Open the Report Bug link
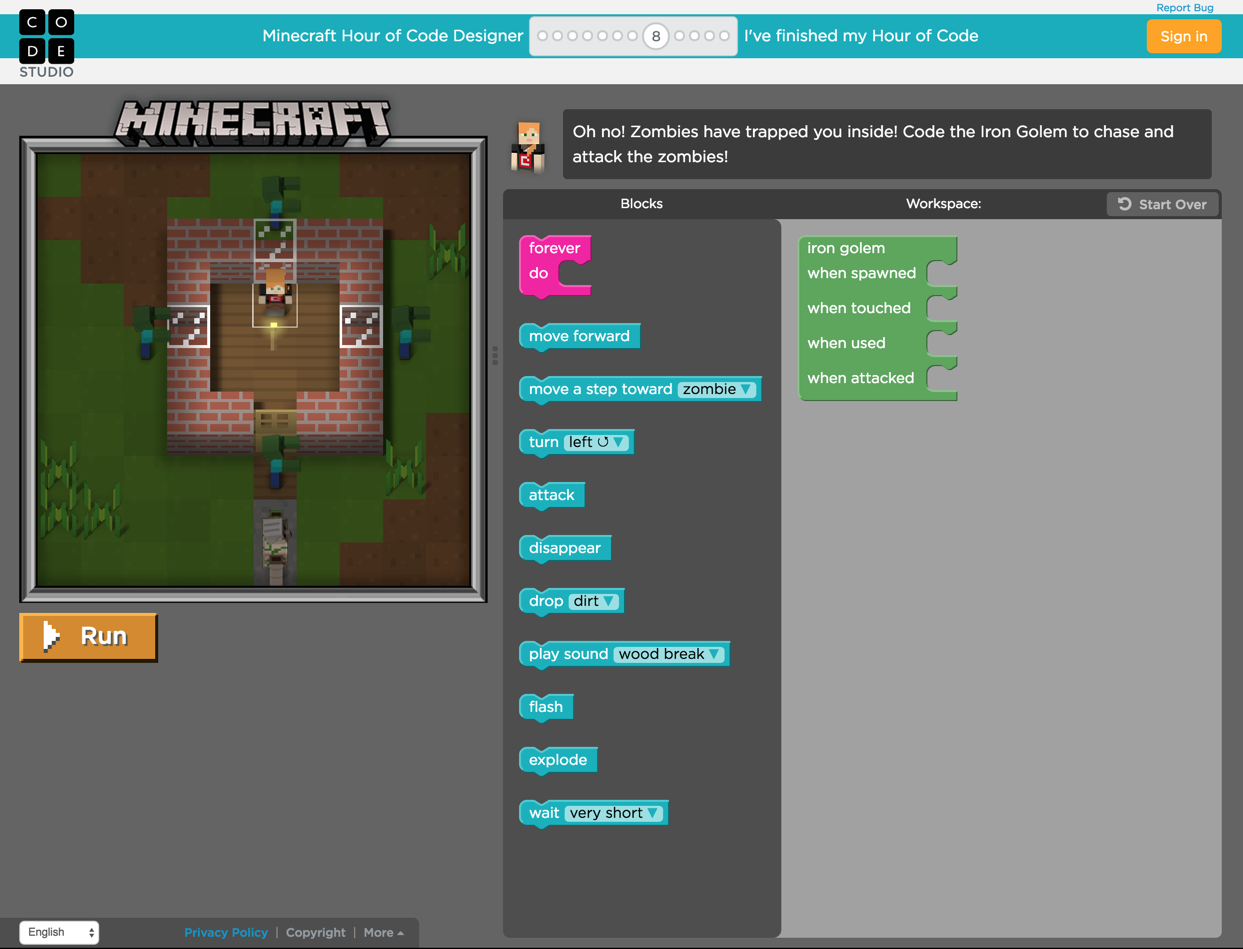Screen dimensions: 1243x949 pyautogui.click(x=1184, y=7)
